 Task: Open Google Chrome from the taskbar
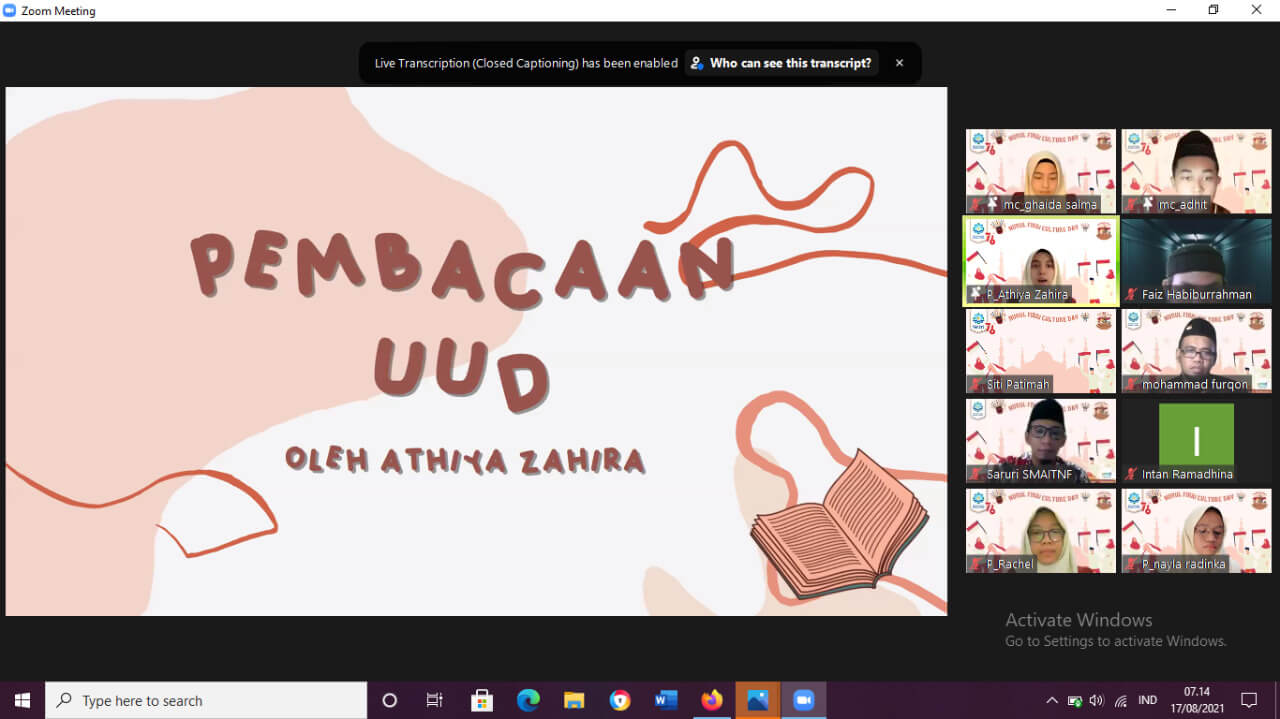(620, 700)
